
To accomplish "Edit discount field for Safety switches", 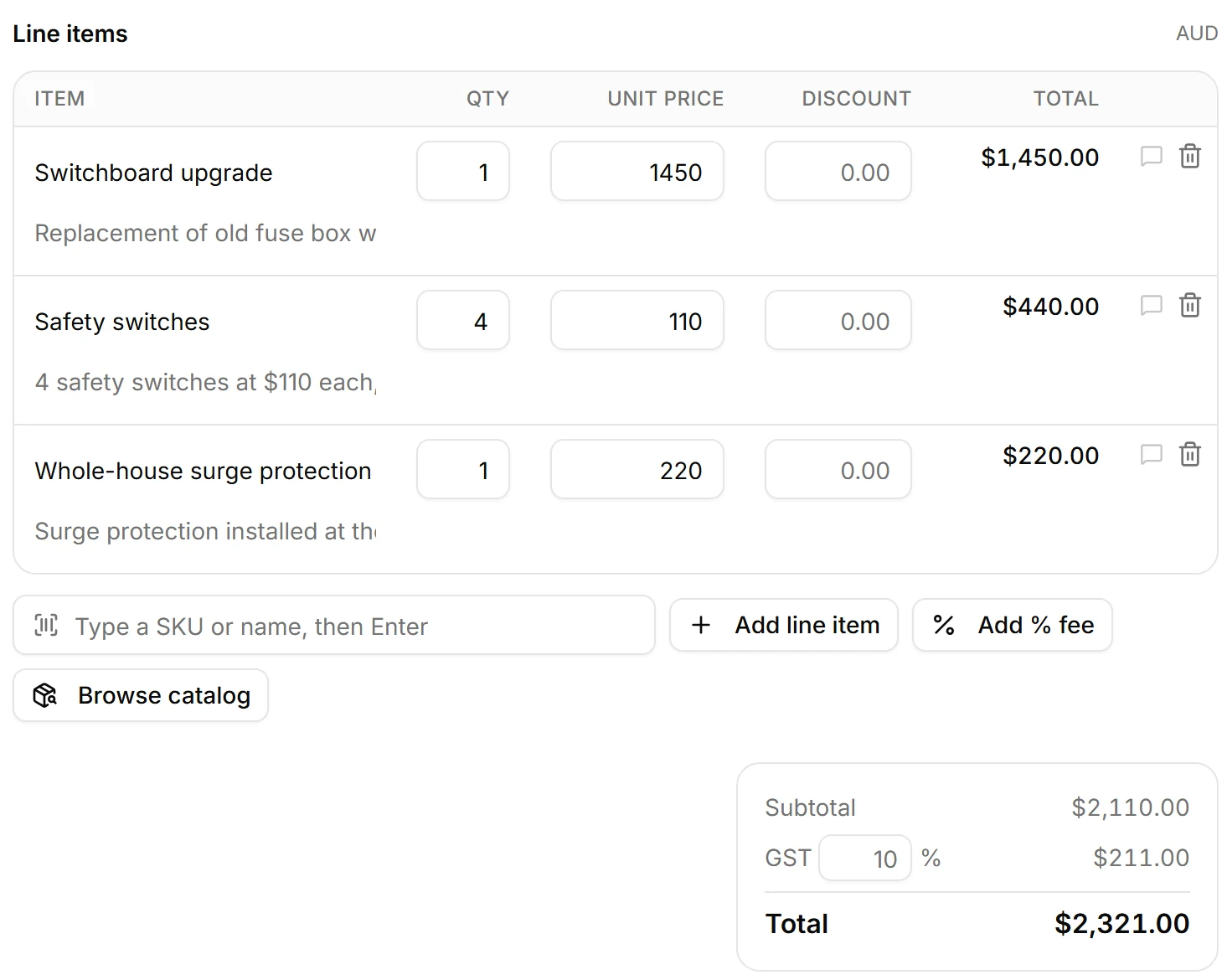I will [838, 320].
